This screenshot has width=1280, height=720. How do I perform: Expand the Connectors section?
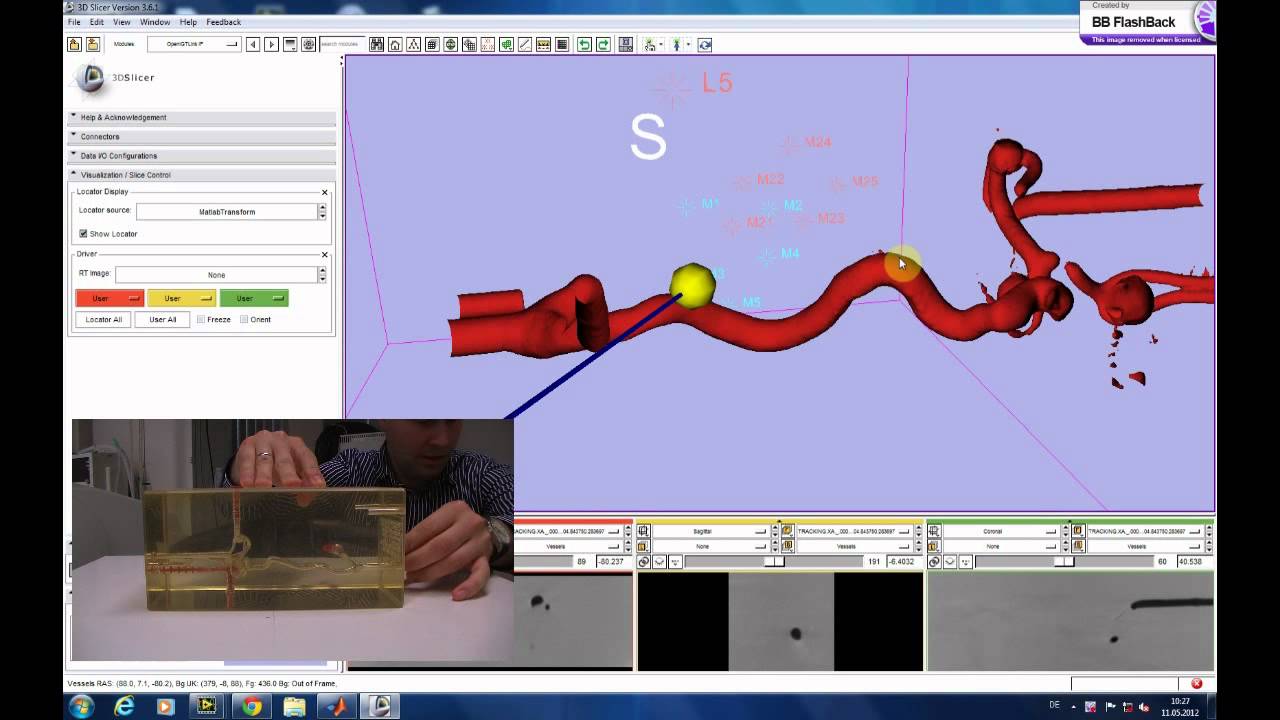201,136
